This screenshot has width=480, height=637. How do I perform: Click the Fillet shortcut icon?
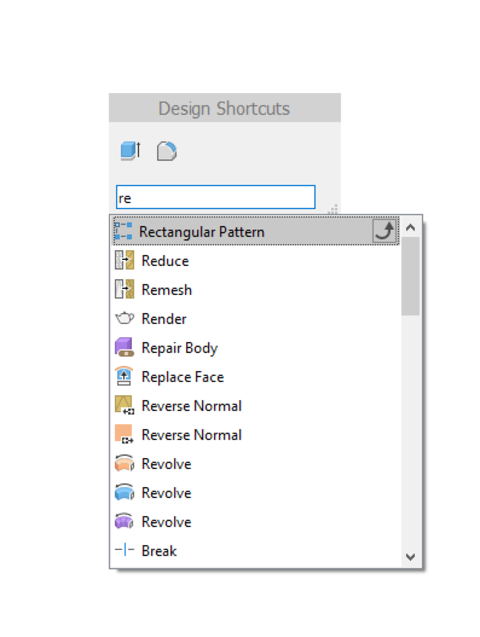coord(166,151)
